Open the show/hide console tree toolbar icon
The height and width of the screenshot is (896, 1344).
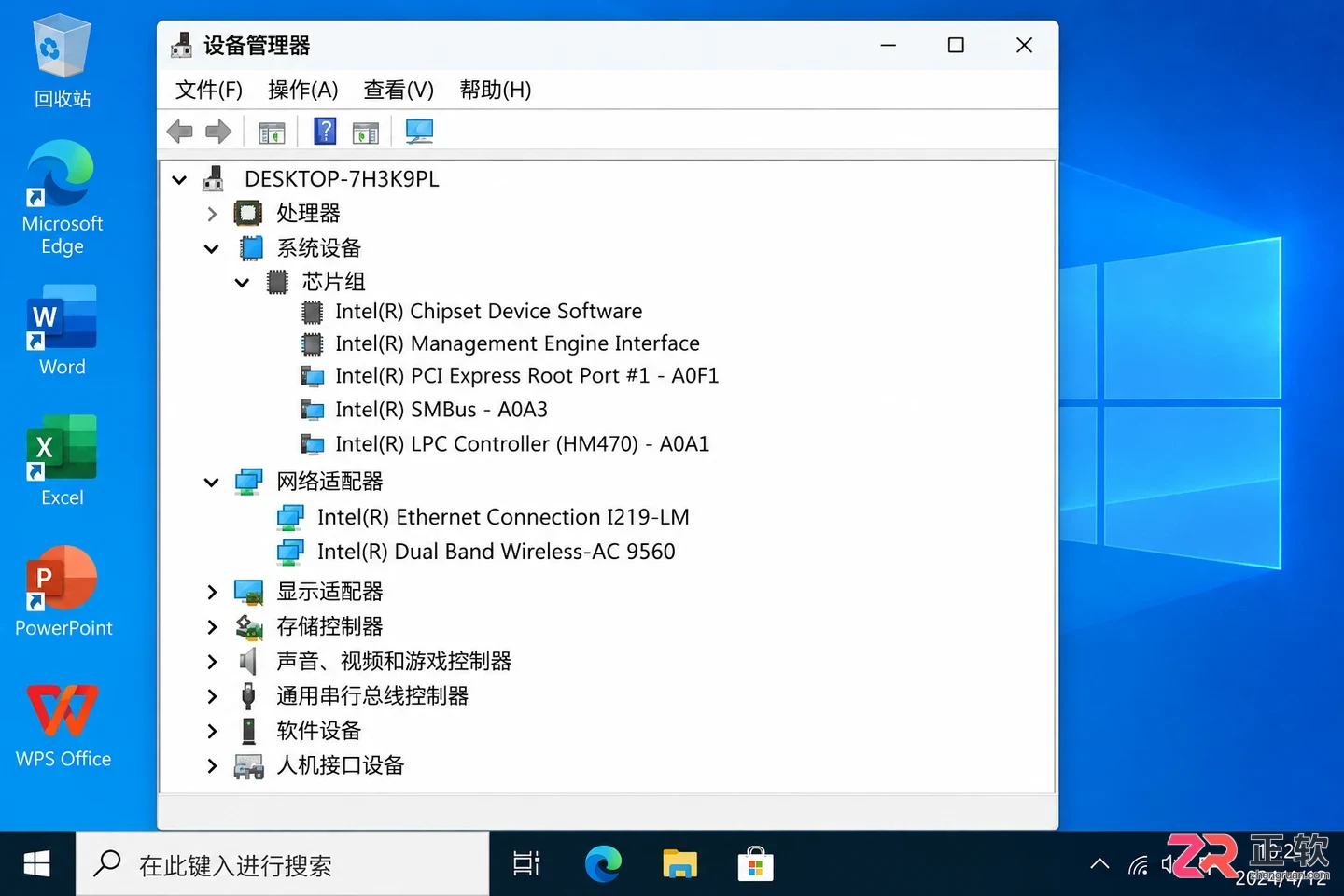tap(272, 133)
